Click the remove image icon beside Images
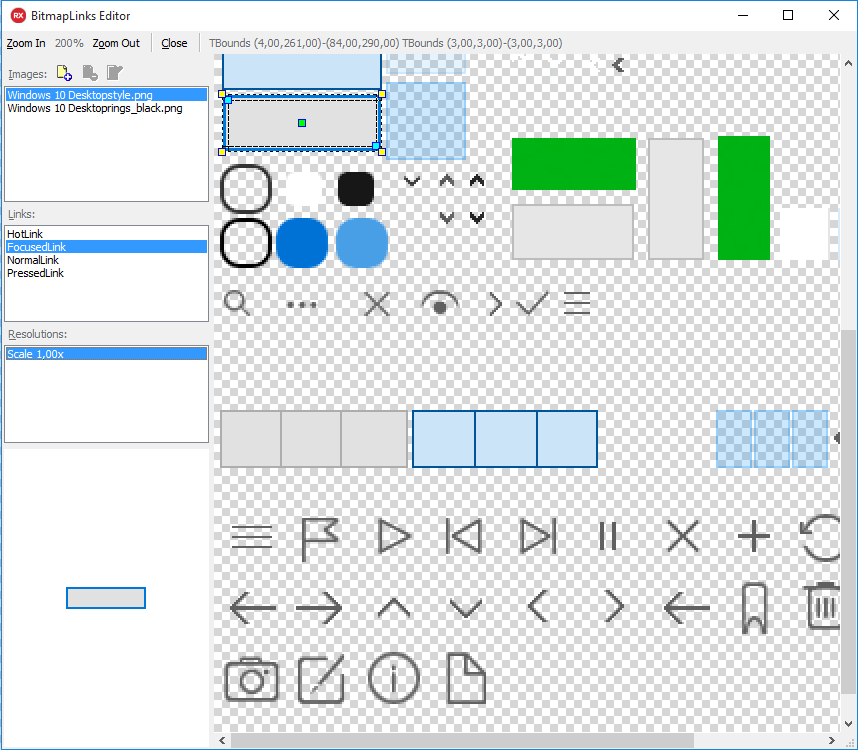 (x=90, y=73)
